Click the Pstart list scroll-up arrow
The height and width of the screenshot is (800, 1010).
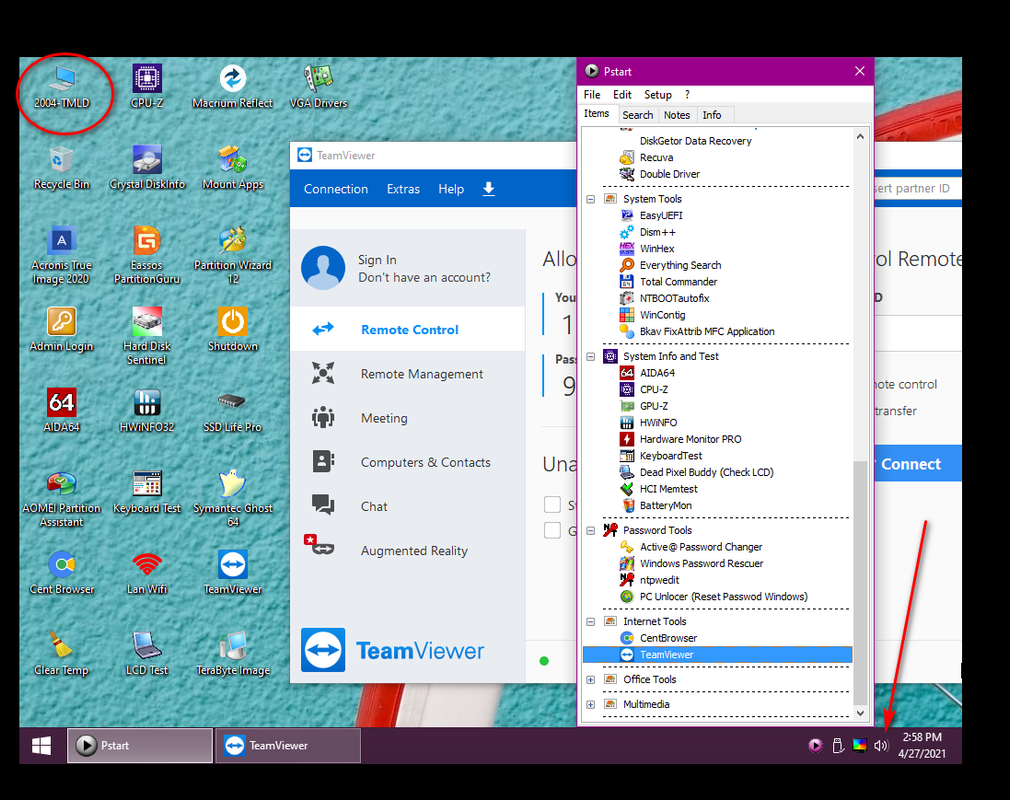860,136
